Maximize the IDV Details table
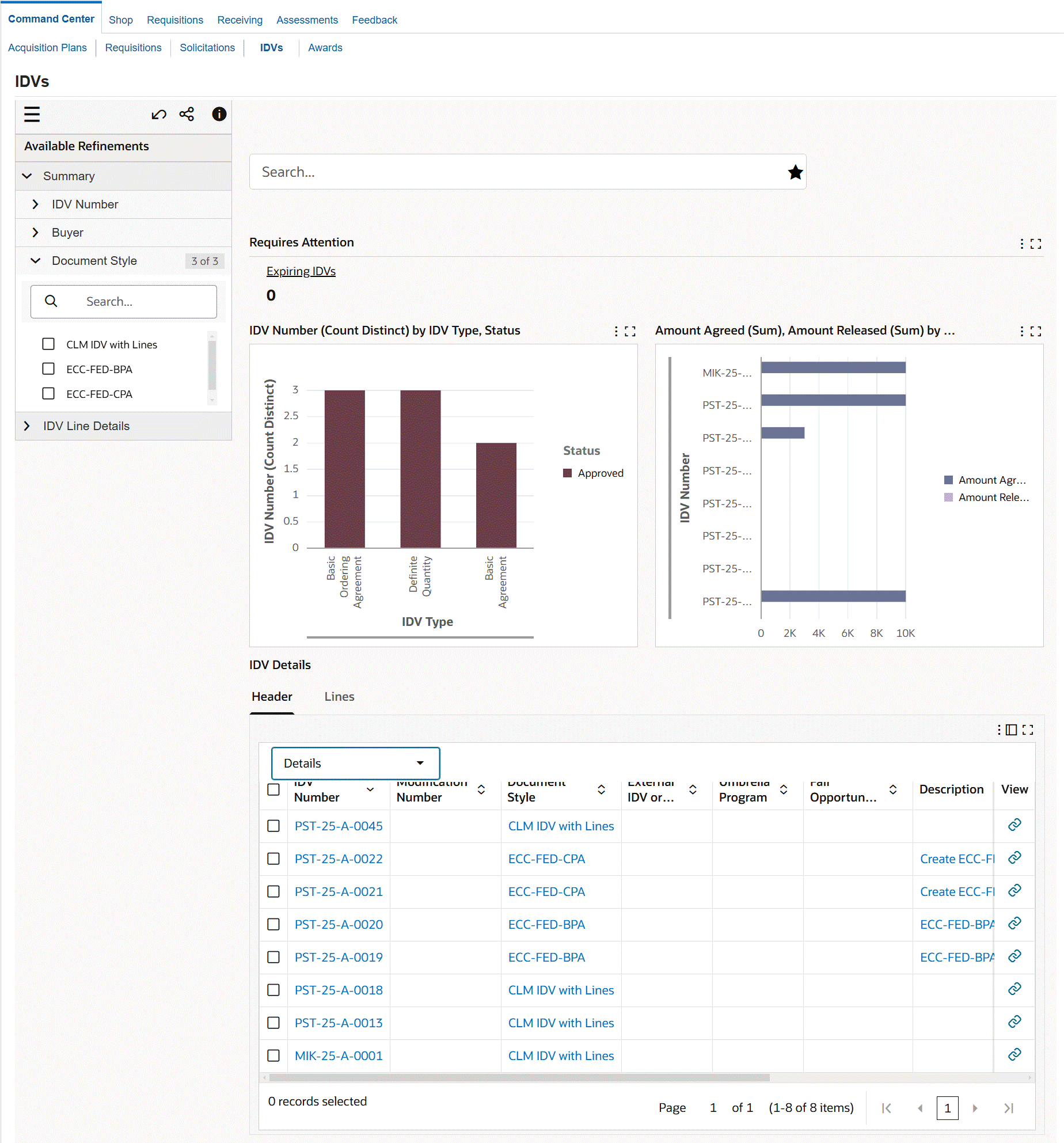This screenshot has width=1064, height=1143. pyautogui.click(x=1028, y=730)
